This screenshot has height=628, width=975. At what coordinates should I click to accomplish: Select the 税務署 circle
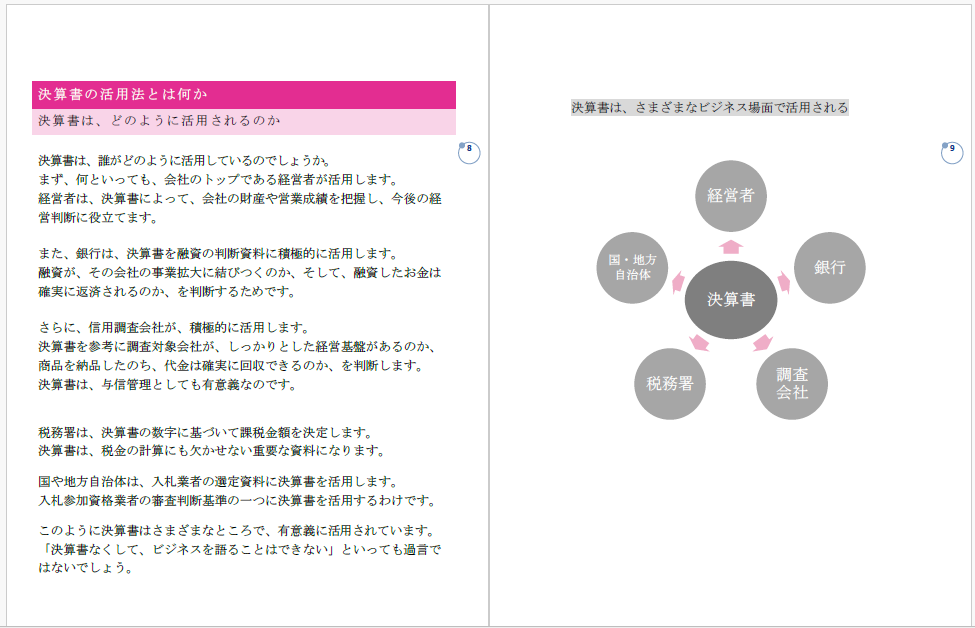[670, 384]
